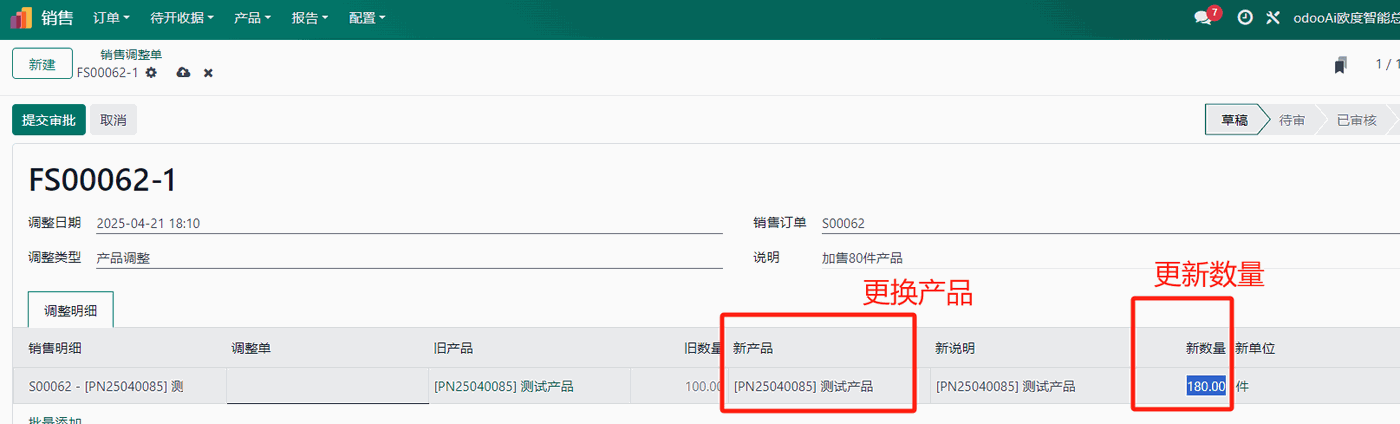1400x424 pixels.
Task: Edit the 说明 field text
Action: point(1110,258)
